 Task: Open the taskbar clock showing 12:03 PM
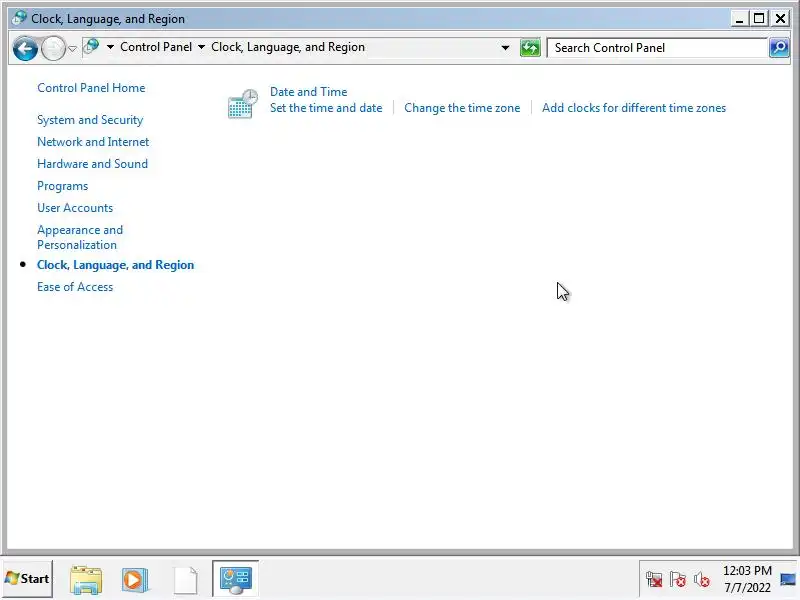(747, 579)
